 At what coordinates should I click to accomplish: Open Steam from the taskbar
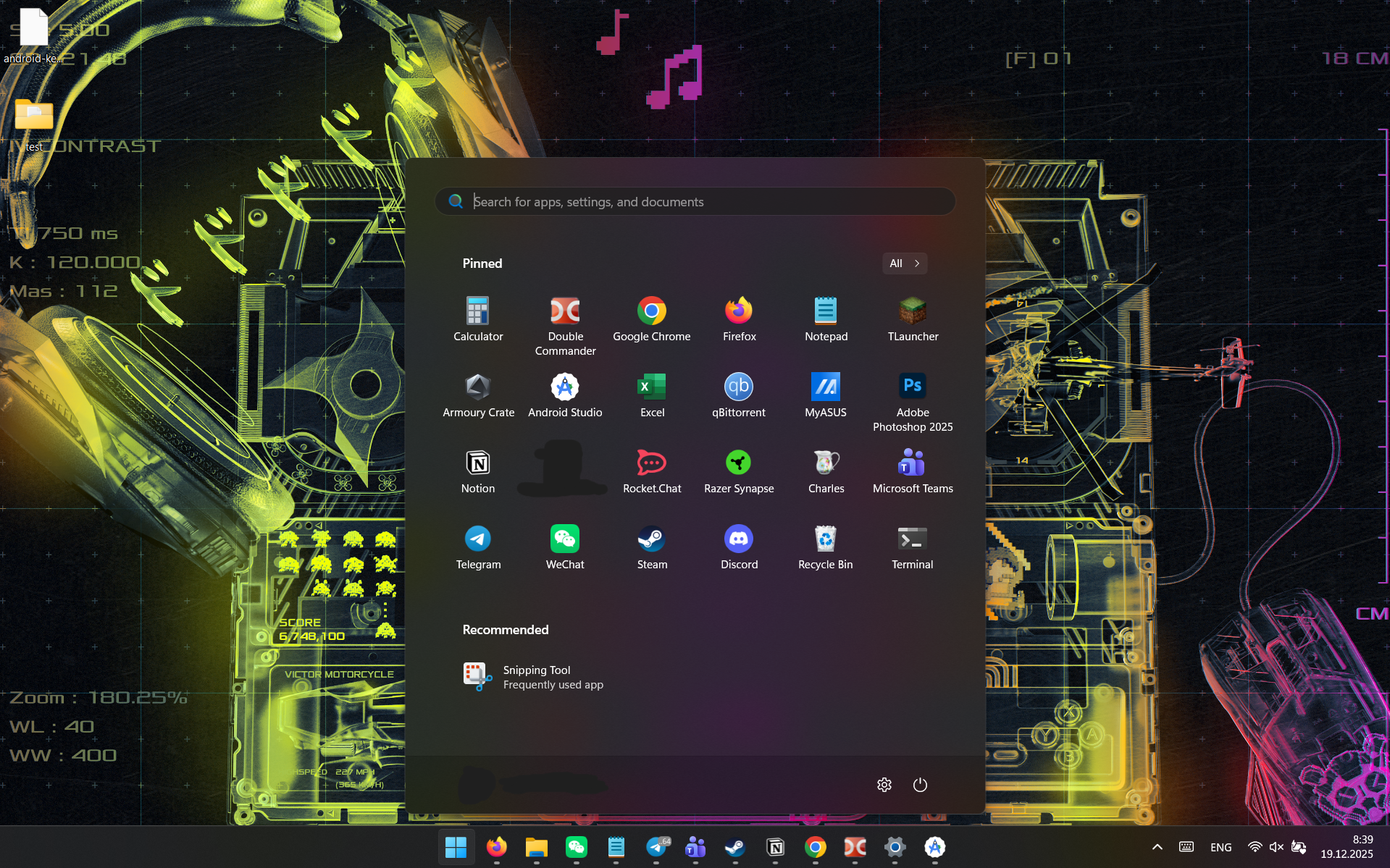click(735, 847)
